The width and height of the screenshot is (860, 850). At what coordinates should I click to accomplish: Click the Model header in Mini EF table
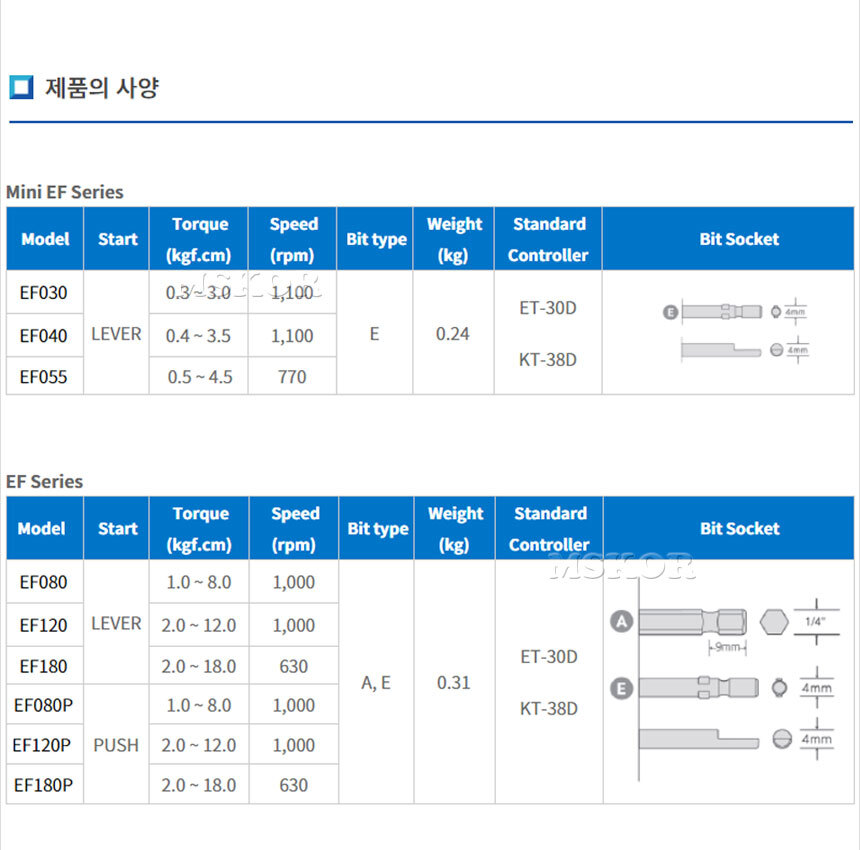click(45, 239)
